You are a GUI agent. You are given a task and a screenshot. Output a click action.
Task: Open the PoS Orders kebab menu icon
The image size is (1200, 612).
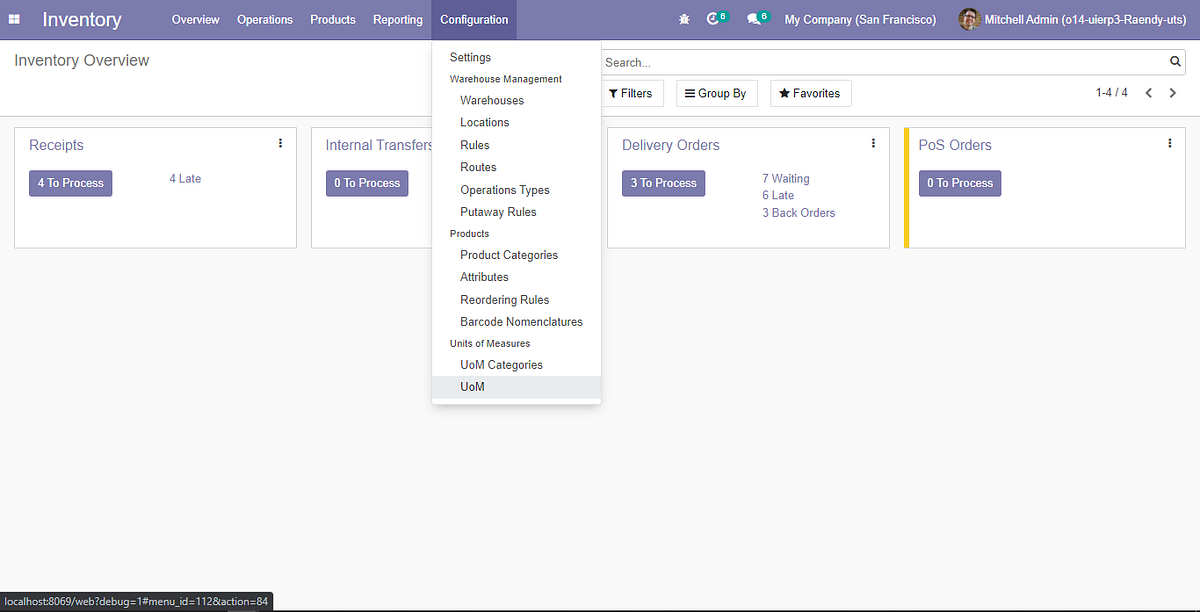pyautogui.click(x=1169, y=142)
